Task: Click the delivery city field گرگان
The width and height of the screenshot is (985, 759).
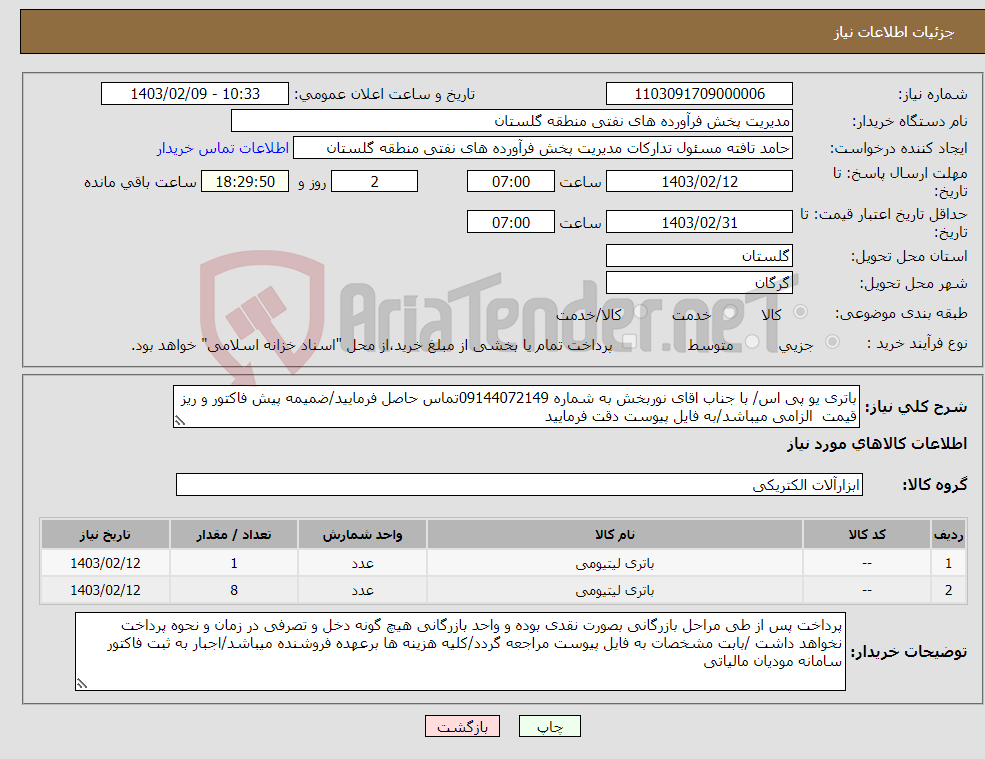Action: point(699,283)
